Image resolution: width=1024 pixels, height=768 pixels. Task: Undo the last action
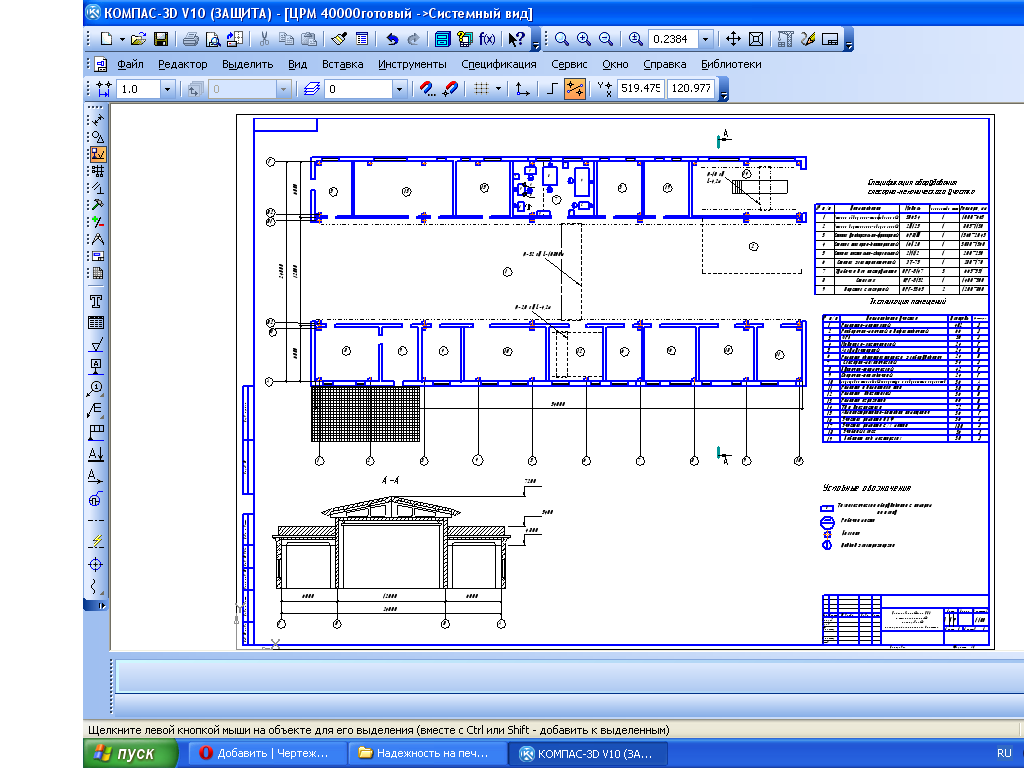pyautogui.click(x=392, y=39)
